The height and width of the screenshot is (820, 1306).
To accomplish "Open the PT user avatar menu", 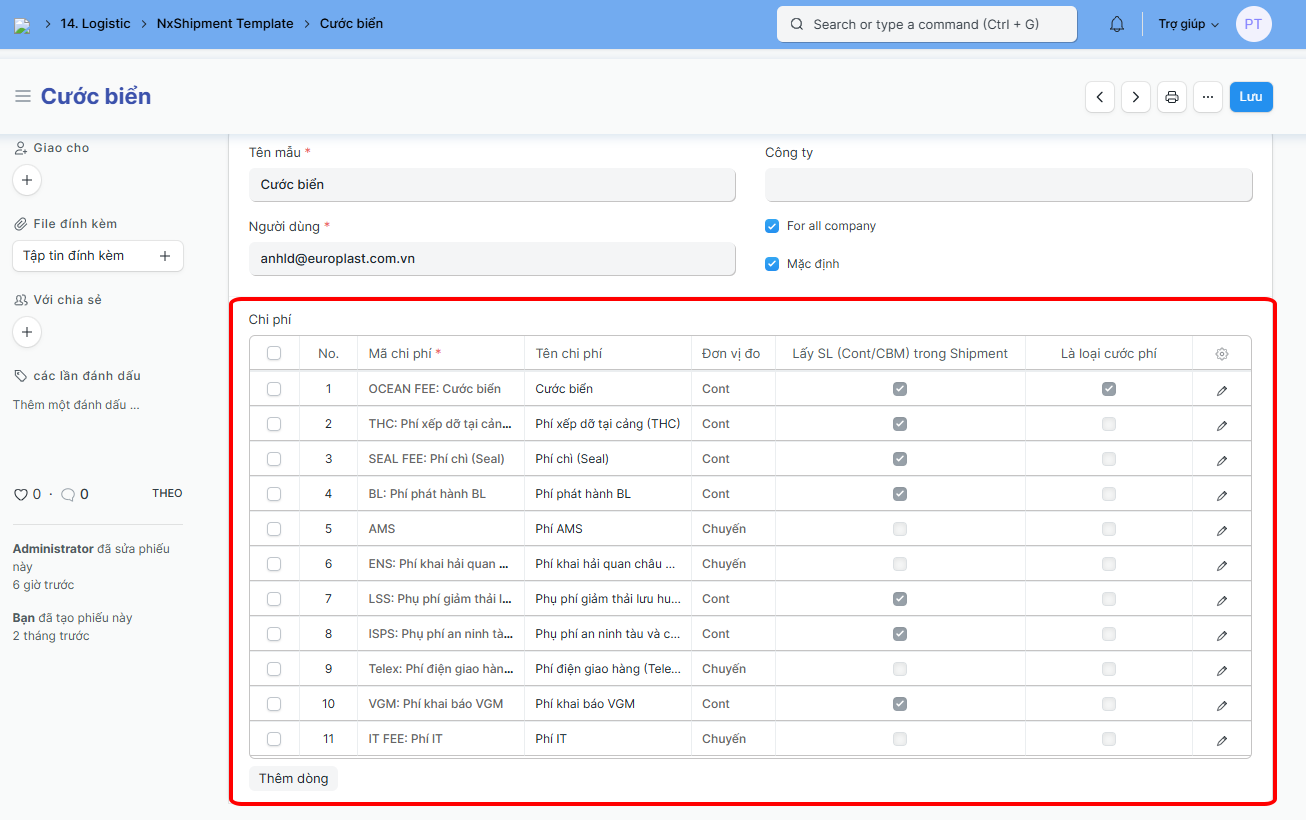I will click(x=1253, y=24).
